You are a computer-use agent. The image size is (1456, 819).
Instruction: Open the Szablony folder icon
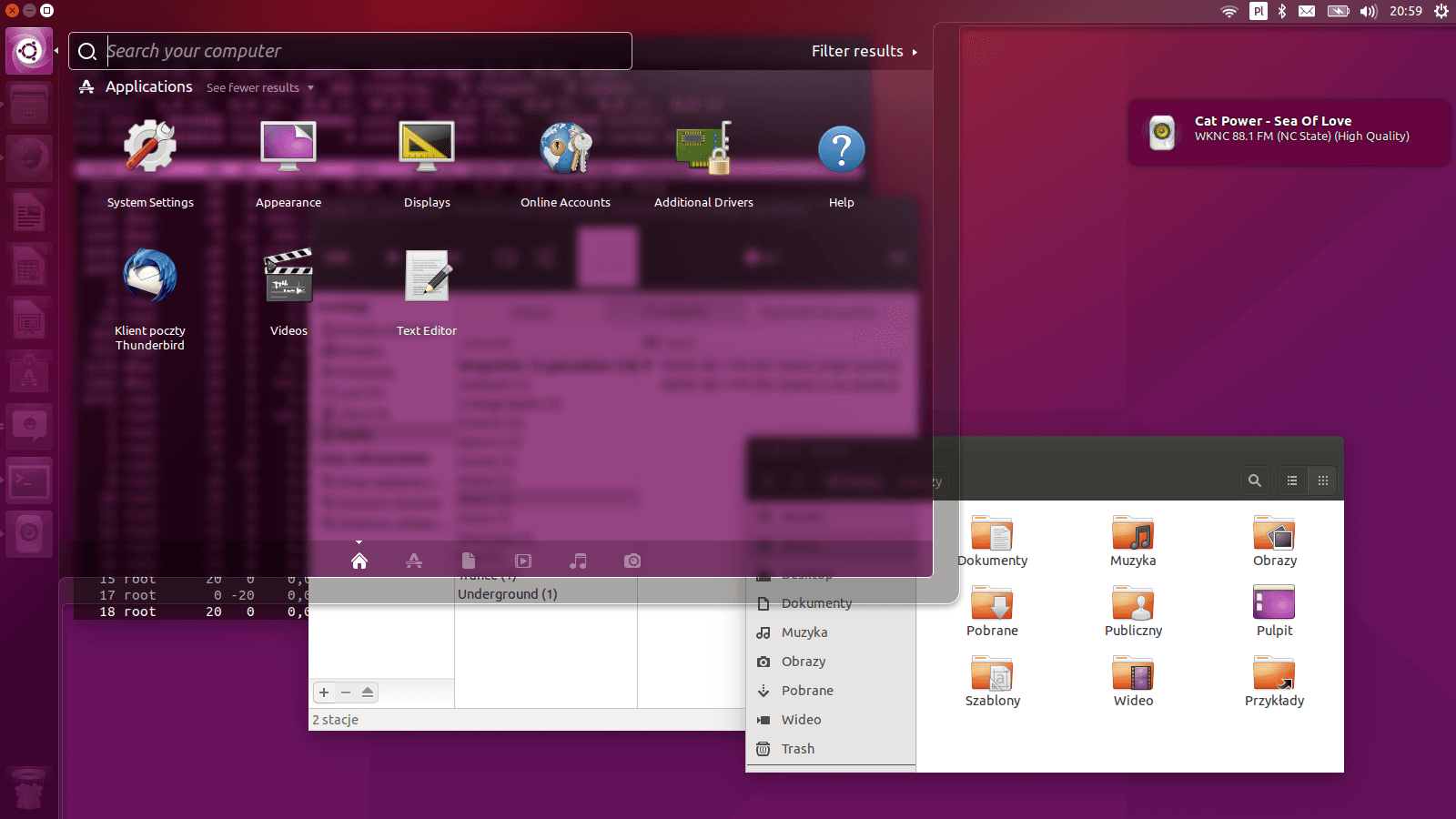point(993,682)
